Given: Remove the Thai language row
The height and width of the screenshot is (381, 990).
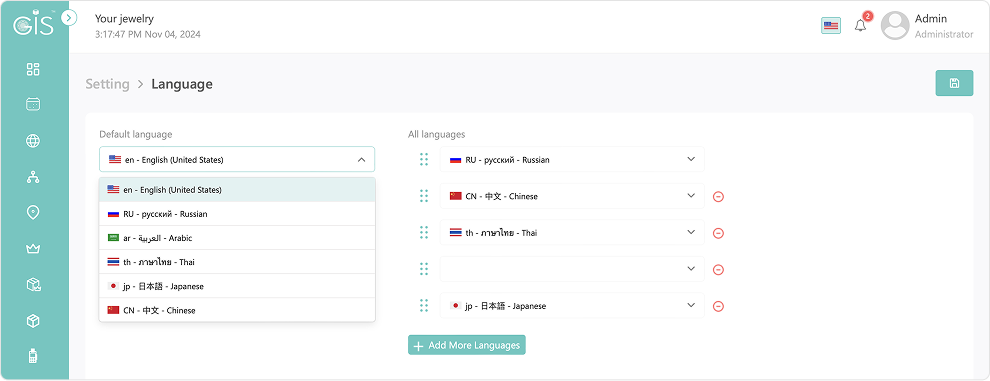Looking at the screenshot, I should pos(718,233).
